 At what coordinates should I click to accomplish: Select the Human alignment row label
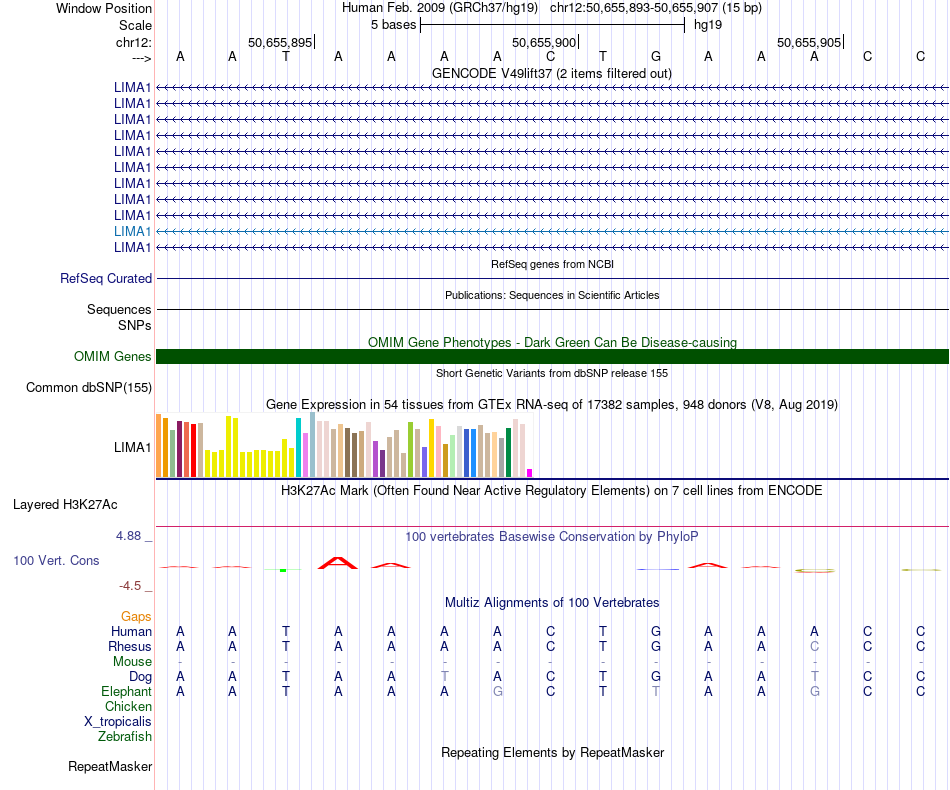(131, 631)
